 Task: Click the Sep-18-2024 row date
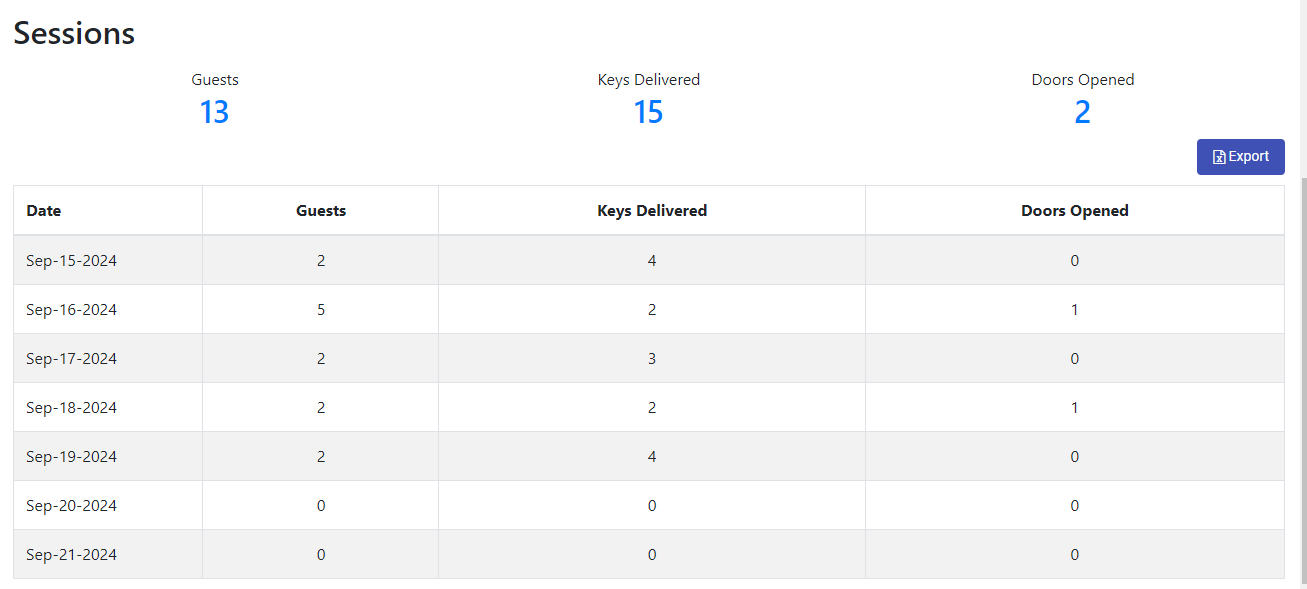click(72, 408)
